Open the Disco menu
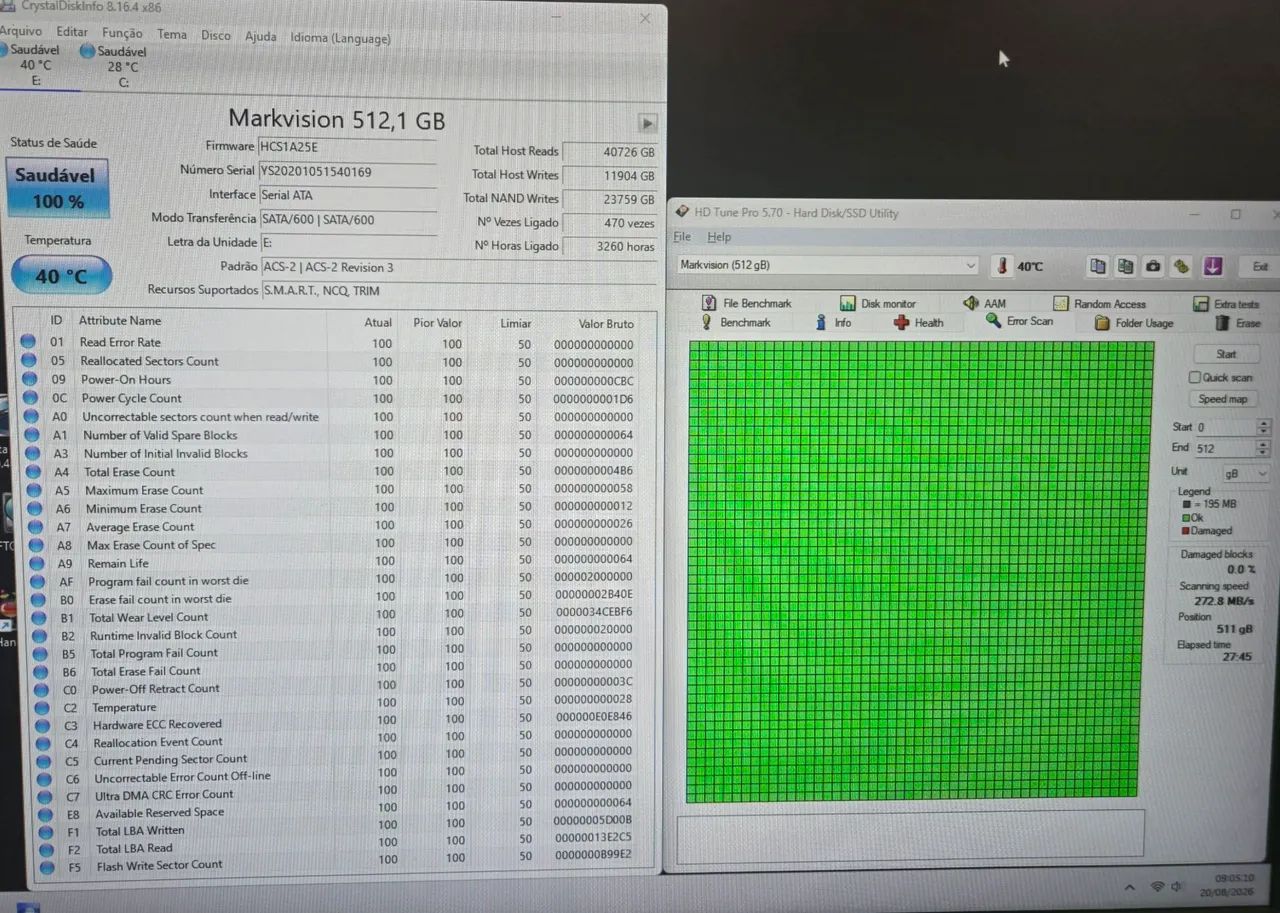This screenshot has height=913, width=1280. tap(216, 35)
